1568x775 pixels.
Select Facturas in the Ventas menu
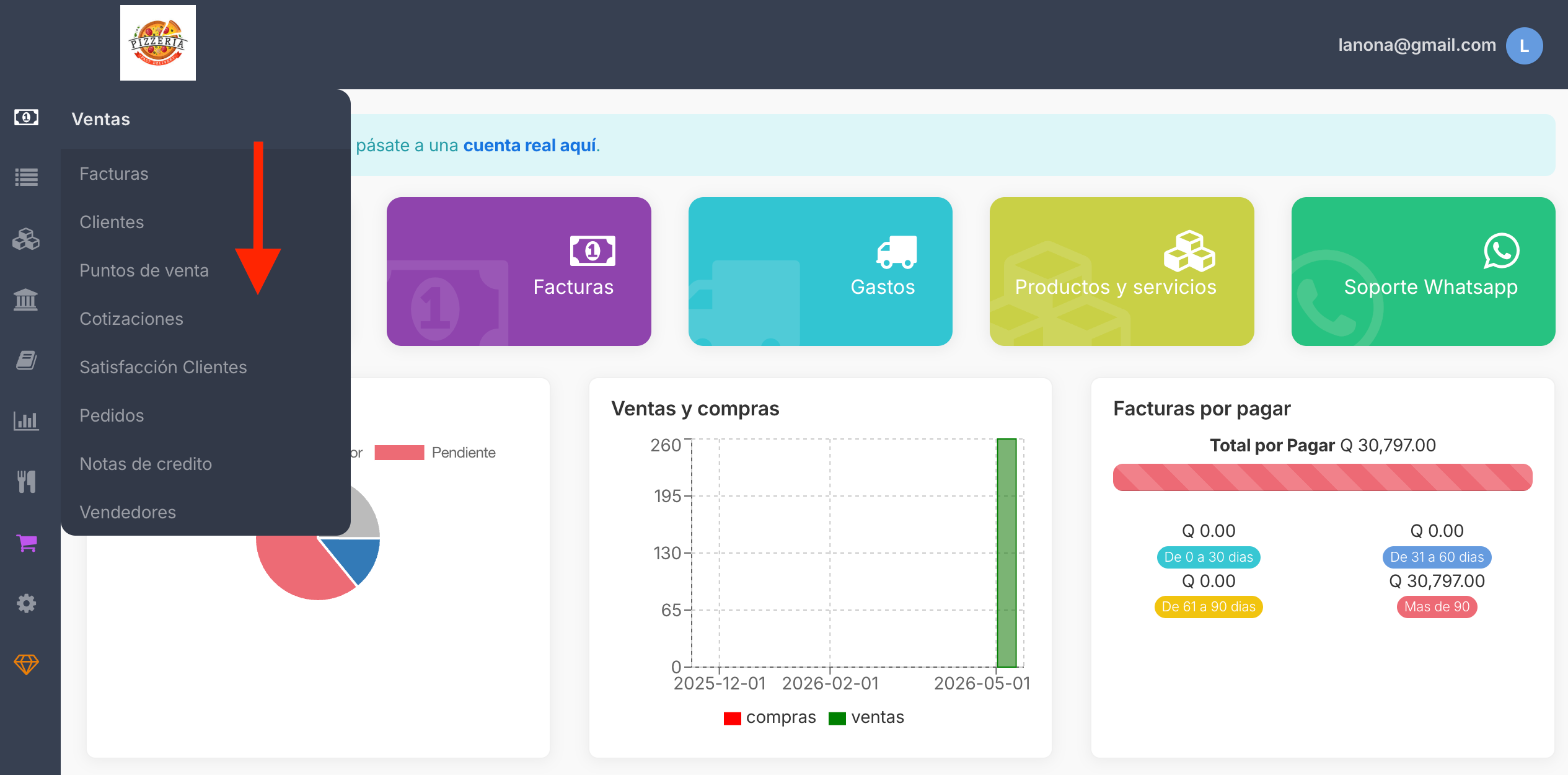point(114,174)
